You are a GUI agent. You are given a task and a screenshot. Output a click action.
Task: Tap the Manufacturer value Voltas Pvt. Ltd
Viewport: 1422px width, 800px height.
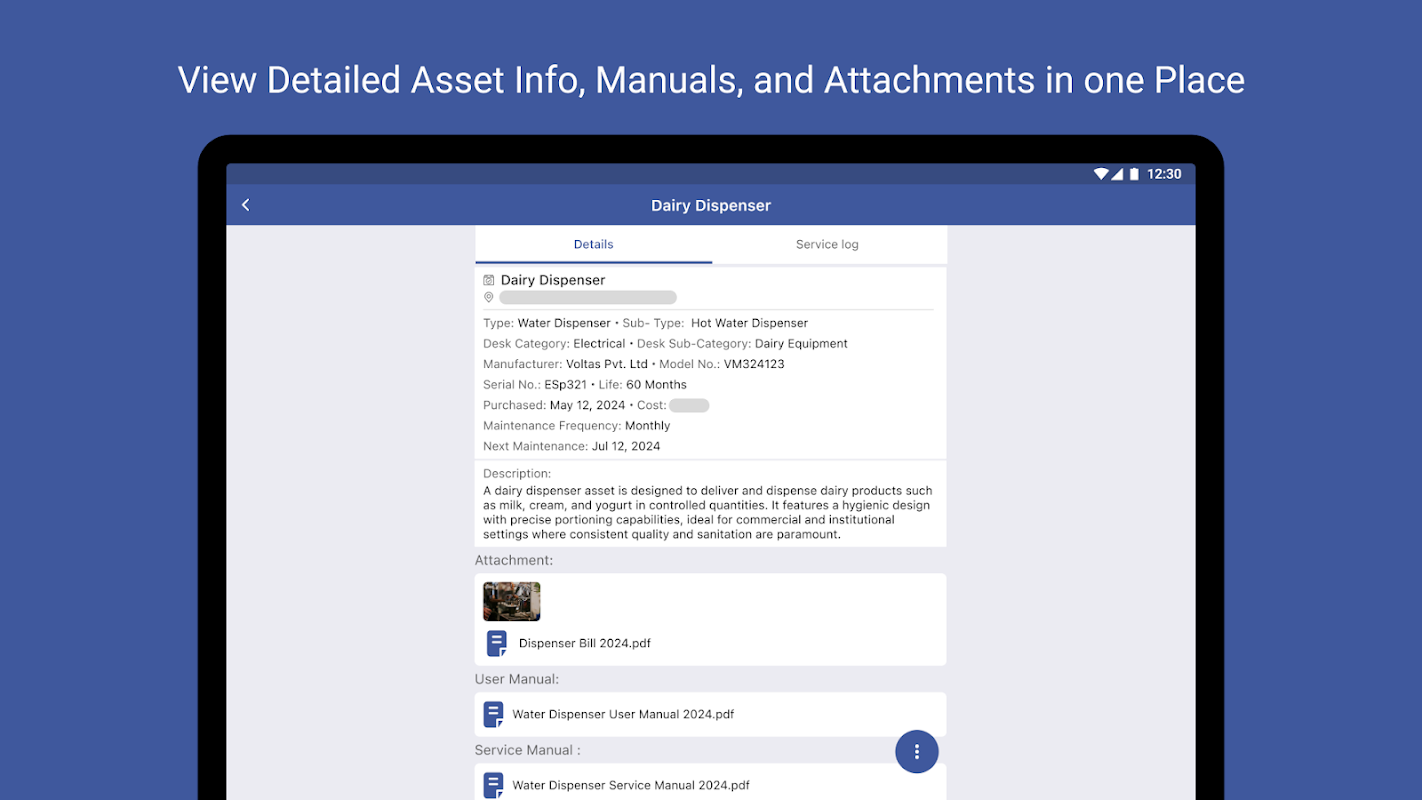(x=607, y=364)
